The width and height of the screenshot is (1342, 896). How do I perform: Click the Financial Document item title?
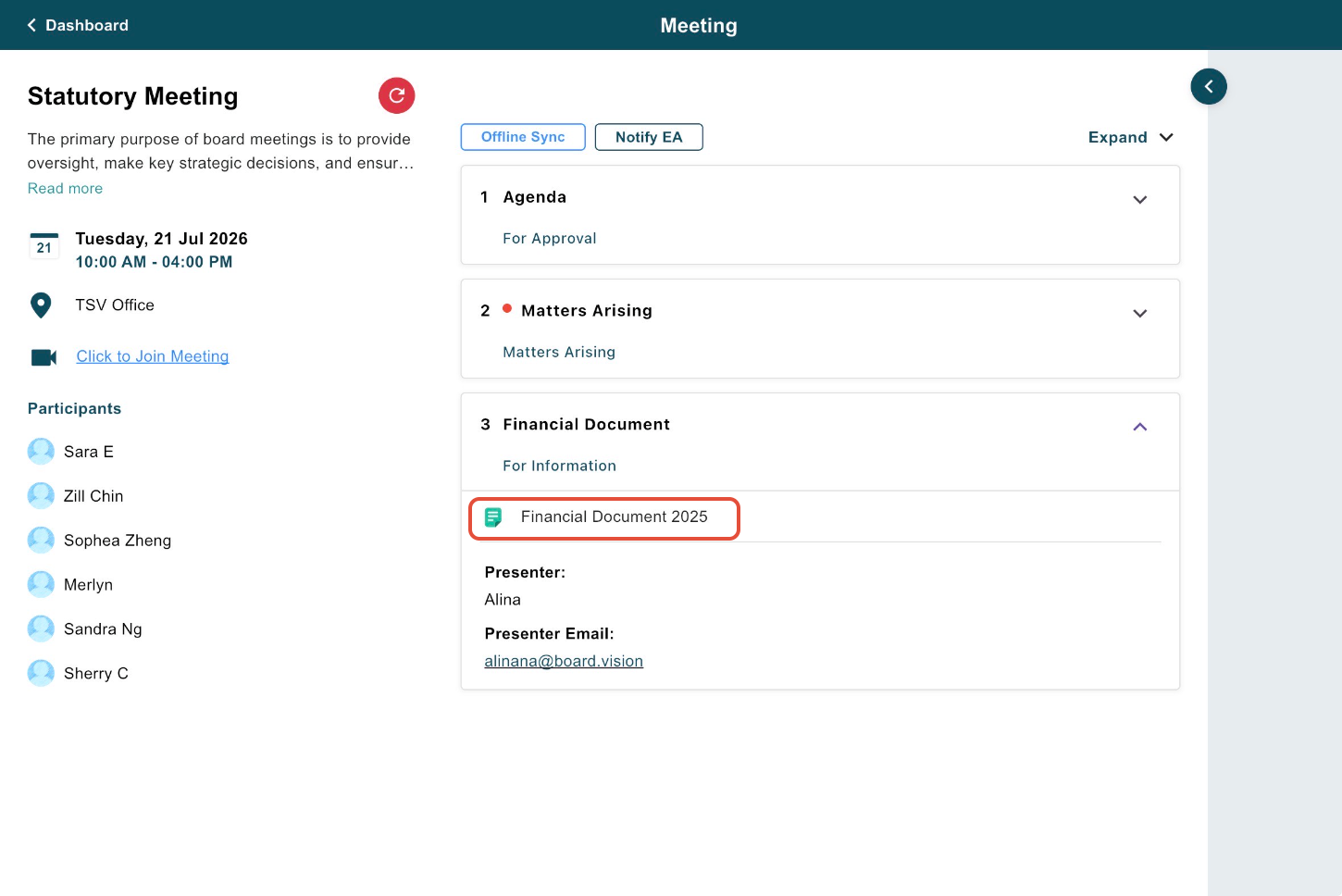[x=587, y=425]
